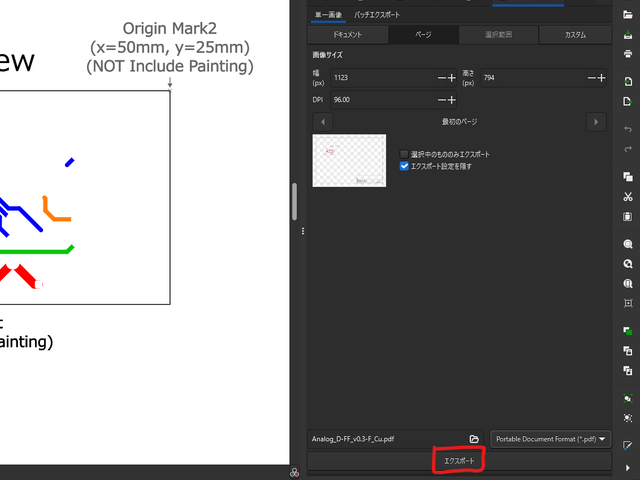This screenshot has height=480, width=640.
Task: Click the export filename input field
Action: 385,439
